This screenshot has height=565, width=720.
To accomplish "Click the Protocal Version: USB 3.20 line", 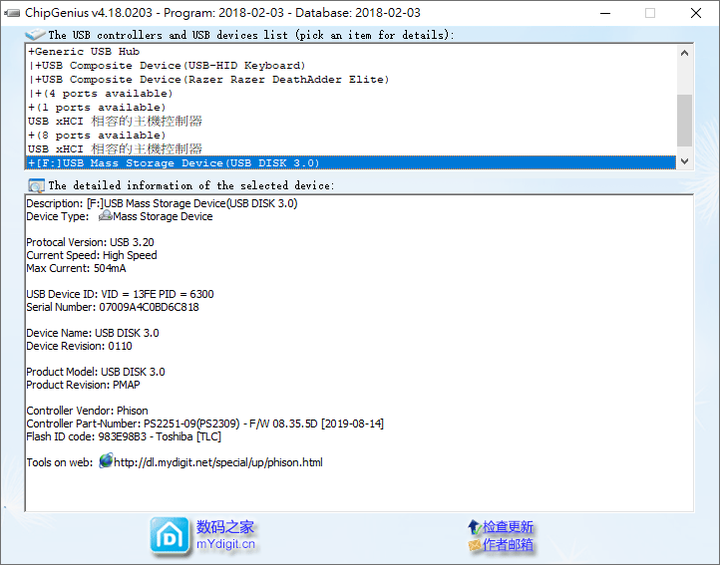I will pos(90,242).
